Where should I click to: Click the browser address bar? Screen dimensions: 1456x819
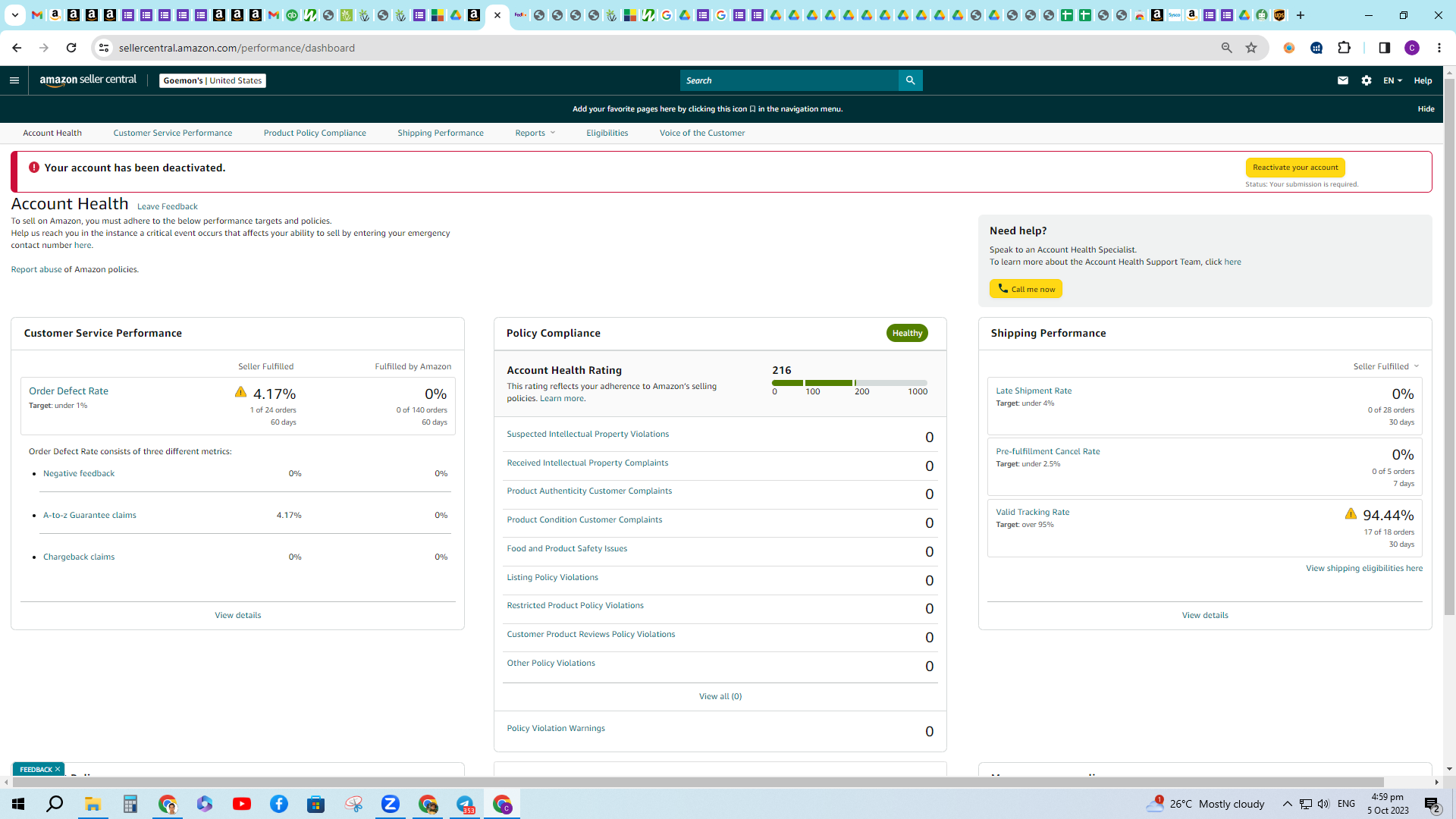point(667,48)
